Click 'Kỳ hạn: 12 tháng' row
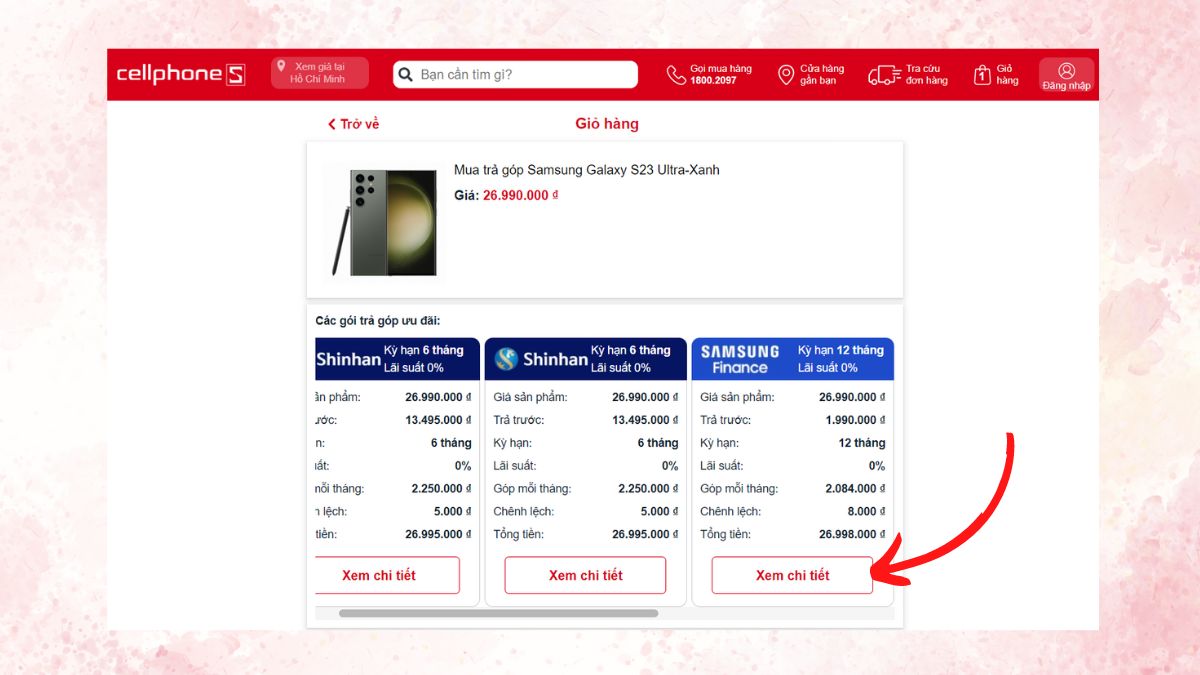1200x675 pixels. click(x=793, y=443)
